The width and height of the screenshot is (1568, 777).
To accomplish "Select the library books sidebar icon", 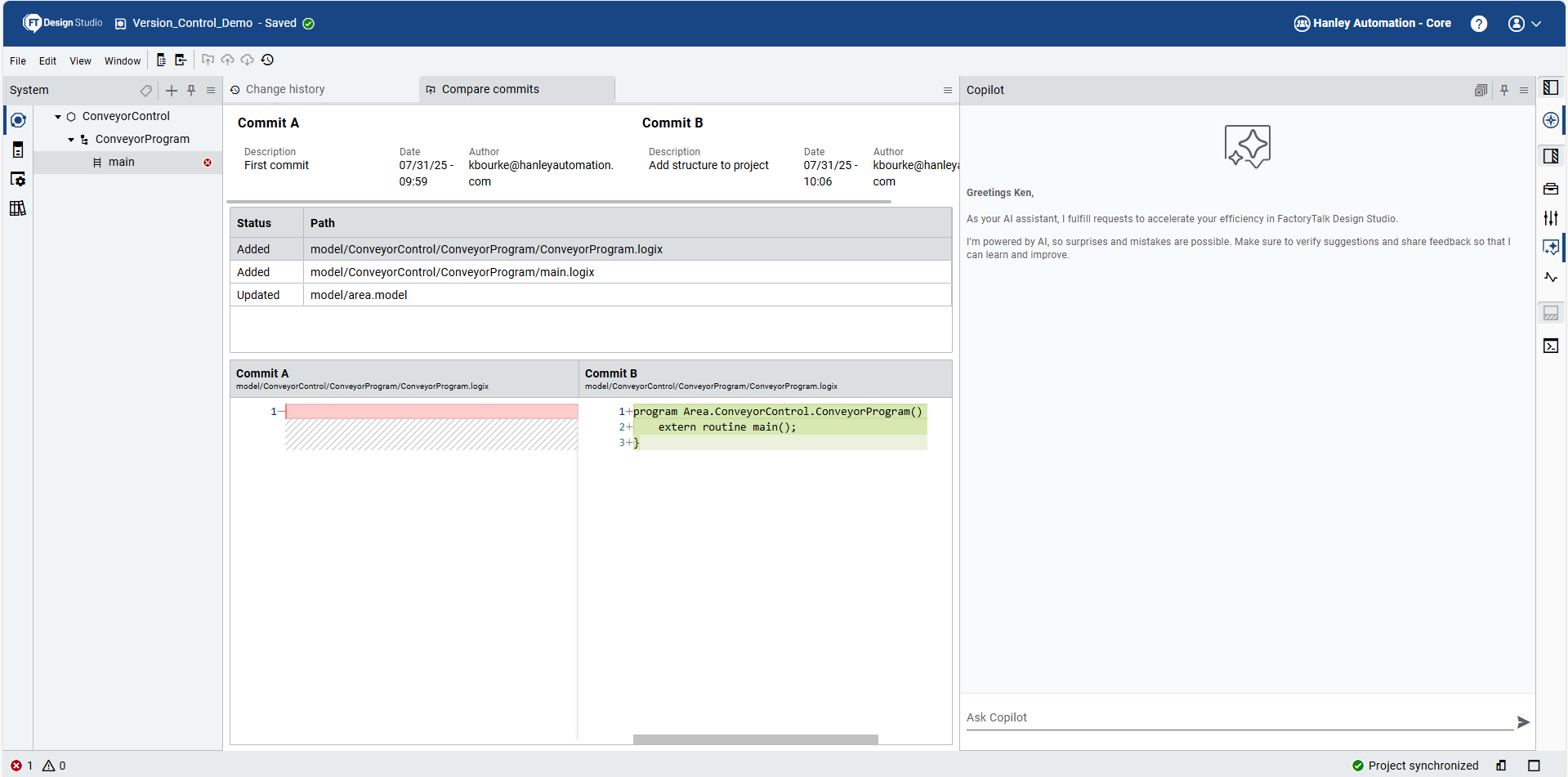I will pyautogui.click(x=18, y=208).
